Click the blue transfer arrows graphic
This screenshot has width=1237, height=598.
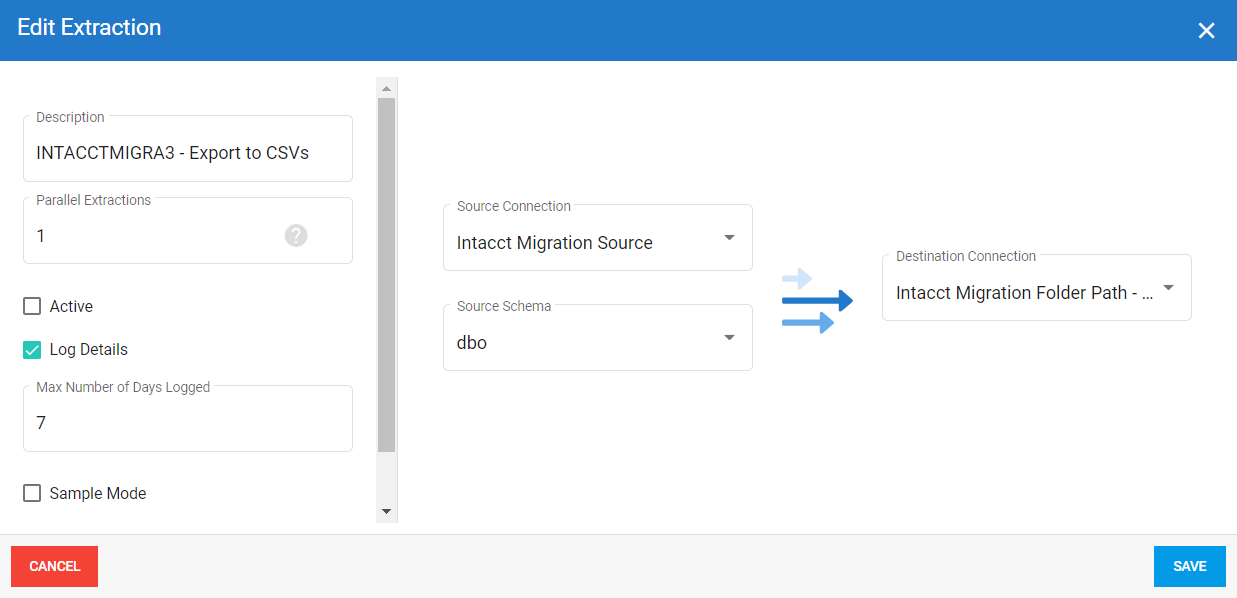tap(817, 300)
